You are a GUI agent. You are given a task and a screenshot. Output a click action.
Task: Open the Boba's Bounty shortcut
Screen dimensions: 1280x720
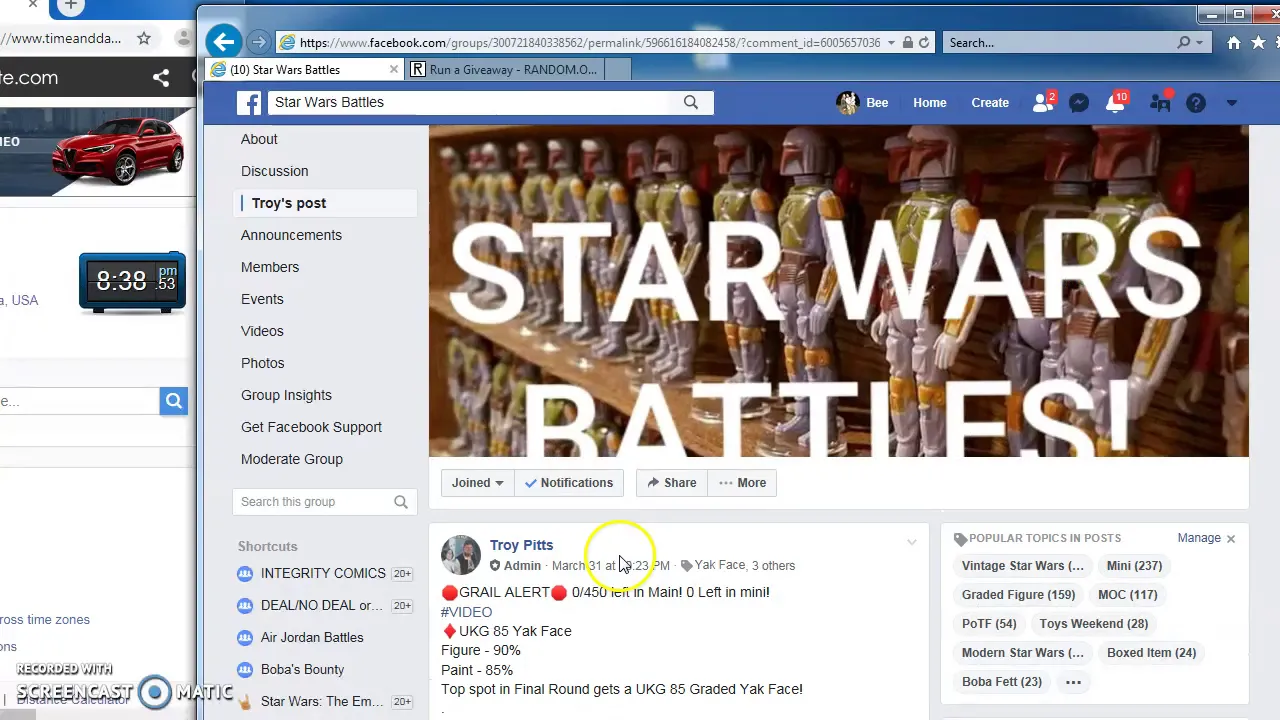pos(302,669)
